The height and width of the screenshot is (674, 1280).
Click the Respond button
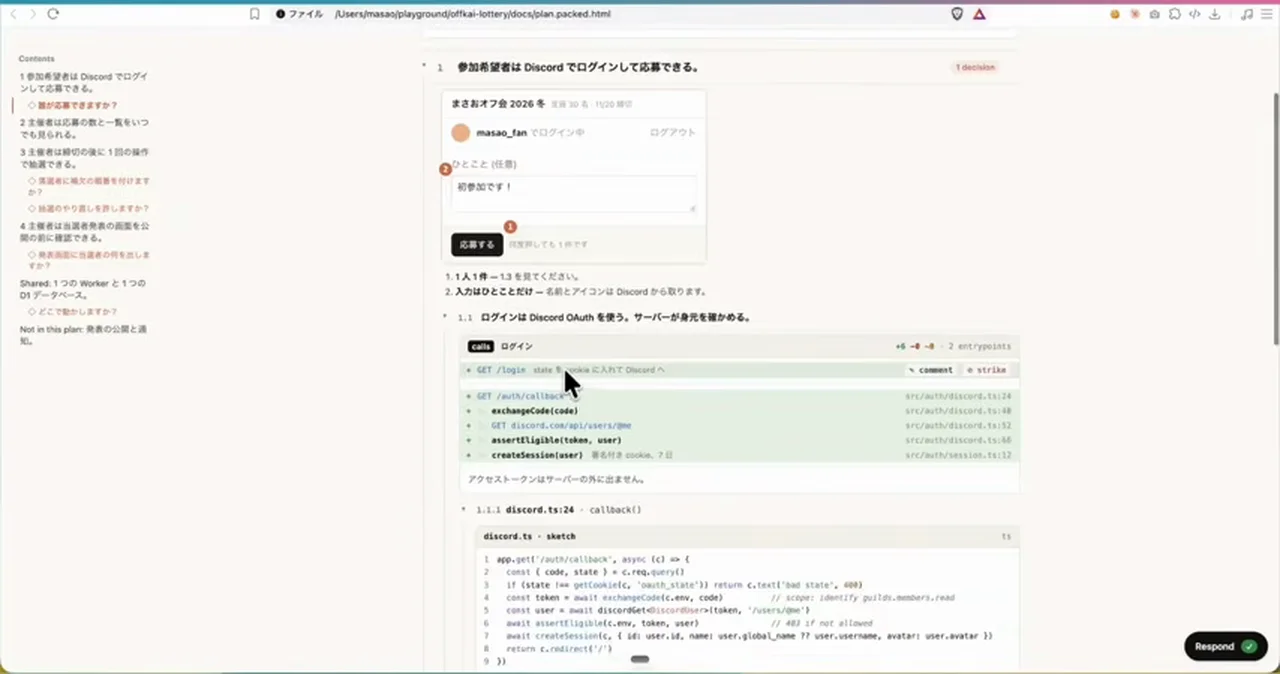coord(1225,646)
